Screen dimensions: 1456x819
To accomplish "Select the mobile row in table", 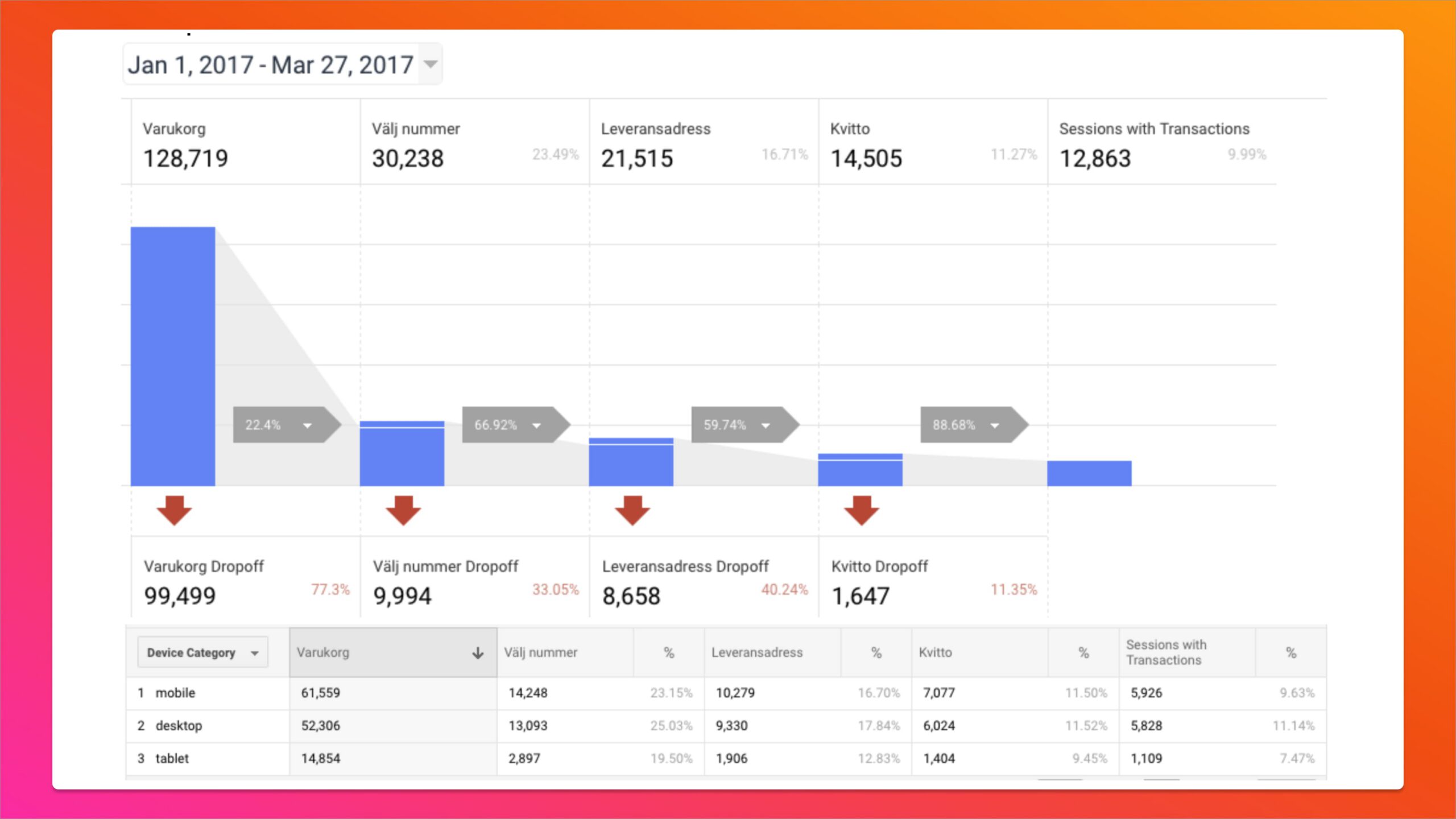I will 175,693.
